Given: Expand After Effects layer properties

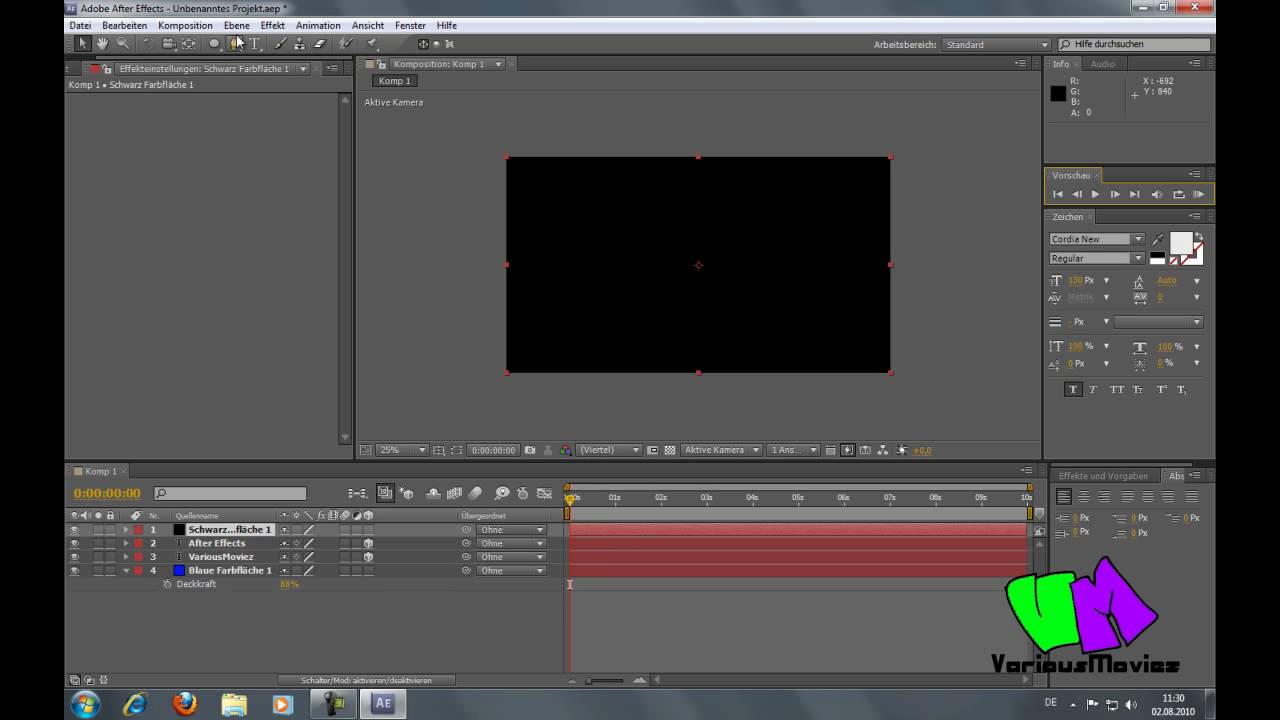Looking at the screenshot, I should coord(126,543).
